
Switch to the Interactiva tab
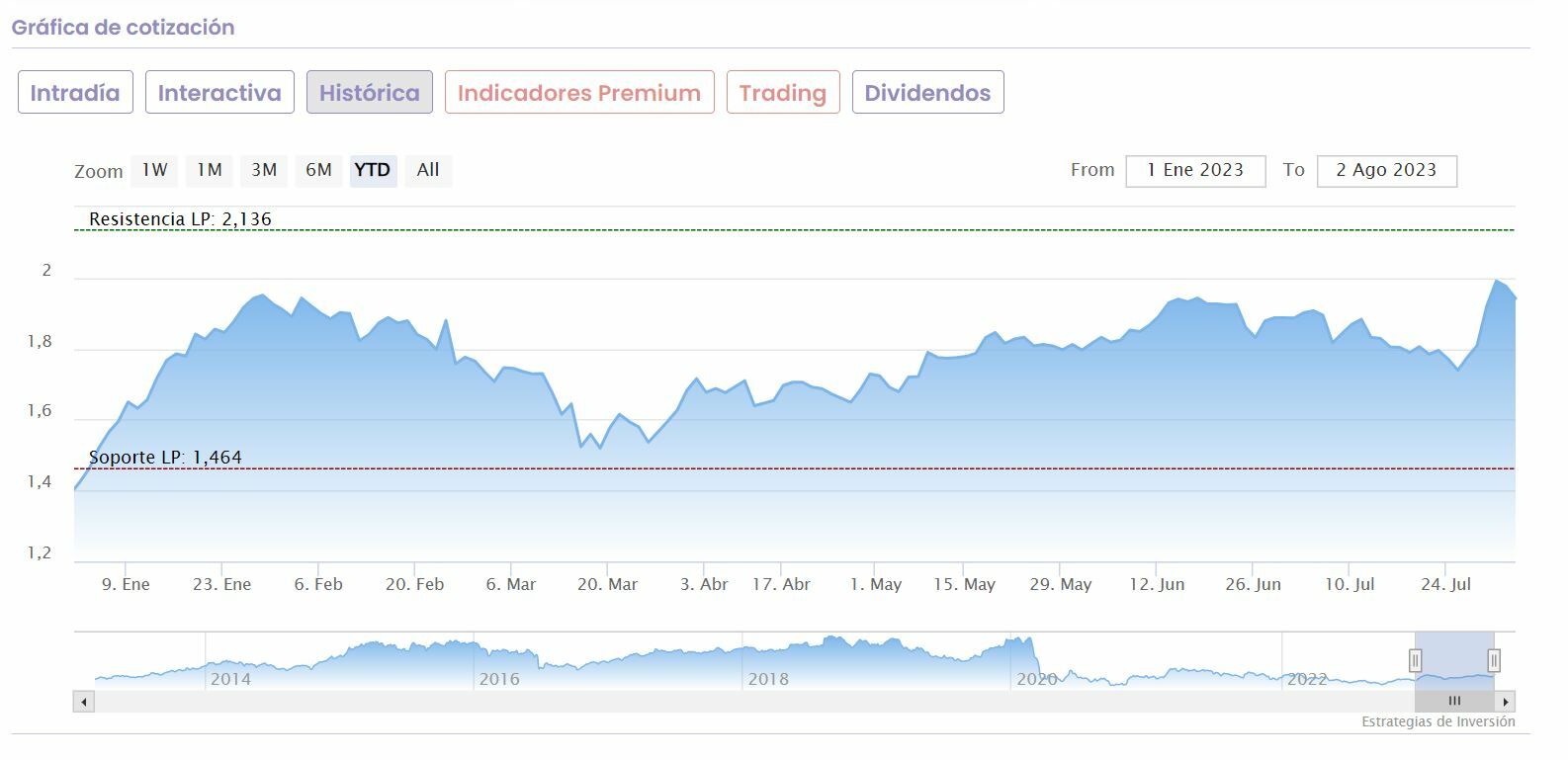[219, 93]
